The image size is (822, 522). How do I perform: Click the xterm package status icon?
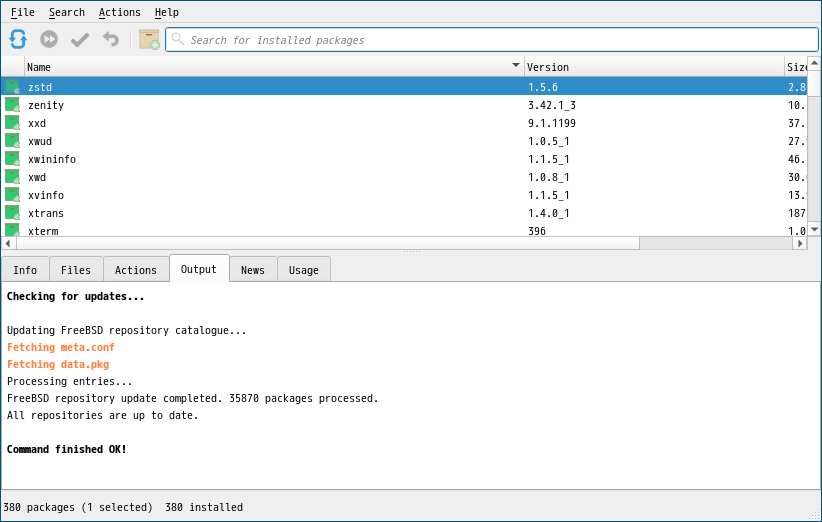tap(12, 231)
